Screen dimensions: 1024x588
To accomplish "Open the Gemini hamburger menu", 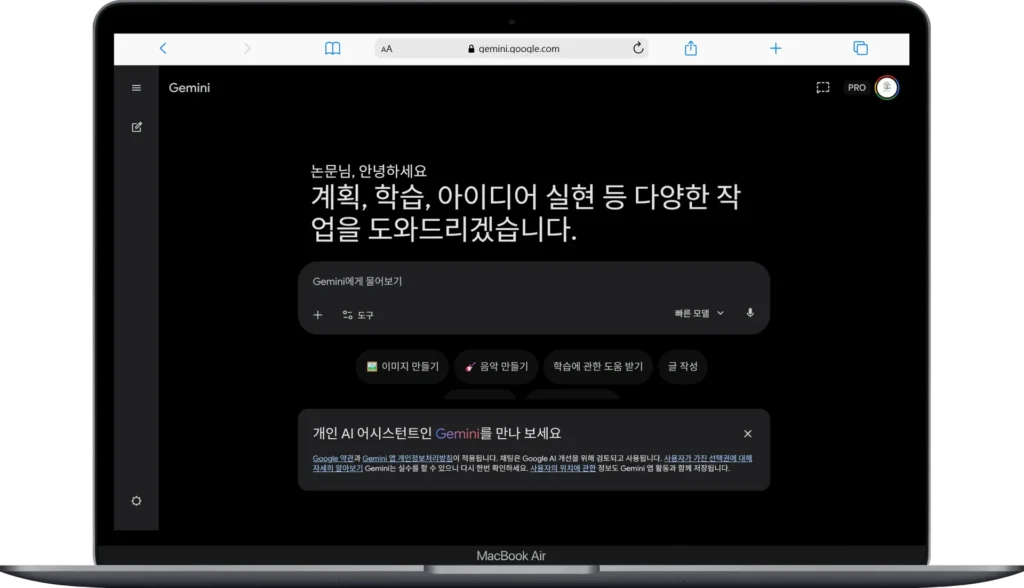I will coord(136,88).
